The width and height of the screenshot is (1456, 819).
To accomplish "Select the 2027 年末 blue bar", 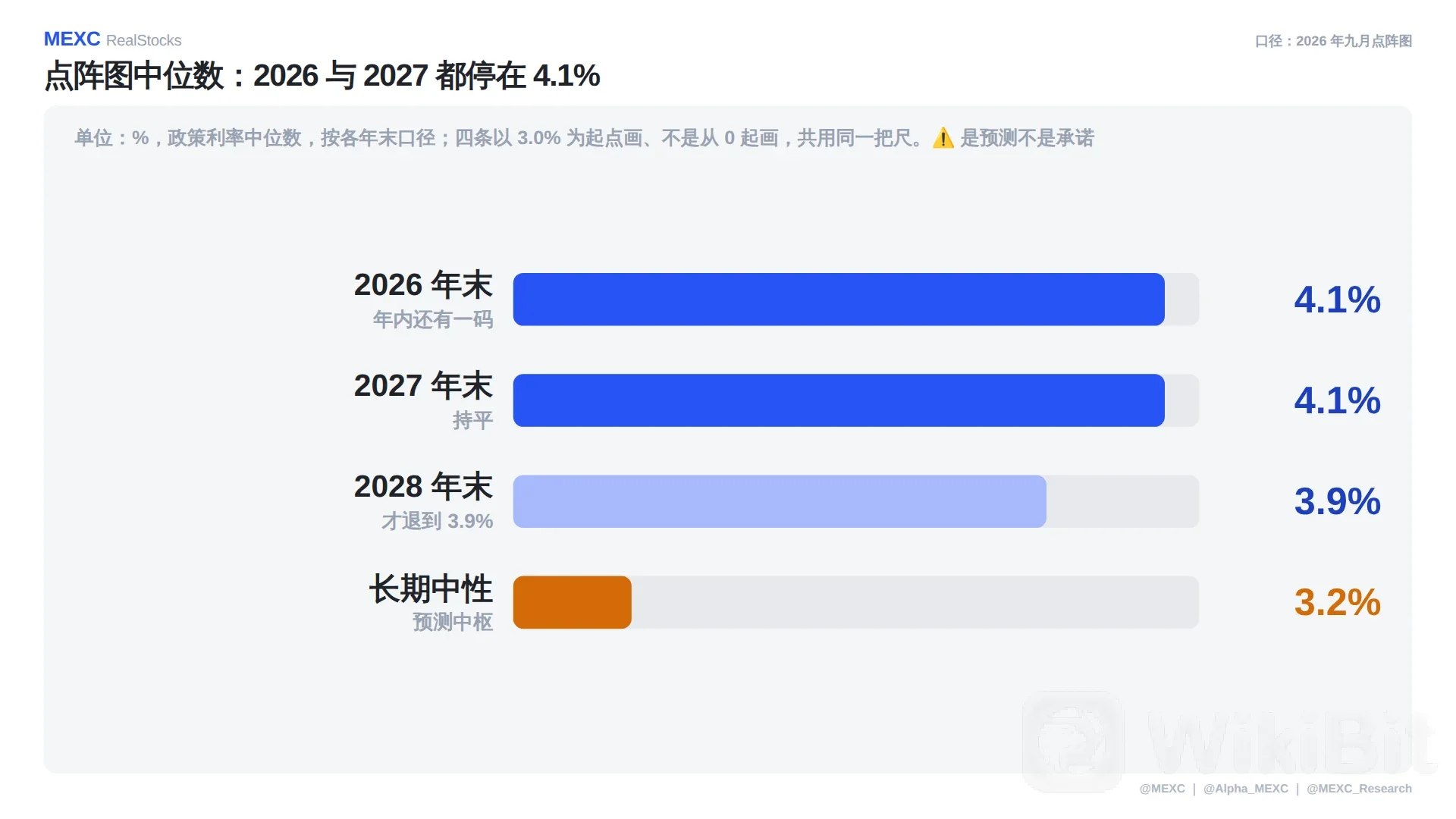I will pyautogui.click(x=839, y=400).
